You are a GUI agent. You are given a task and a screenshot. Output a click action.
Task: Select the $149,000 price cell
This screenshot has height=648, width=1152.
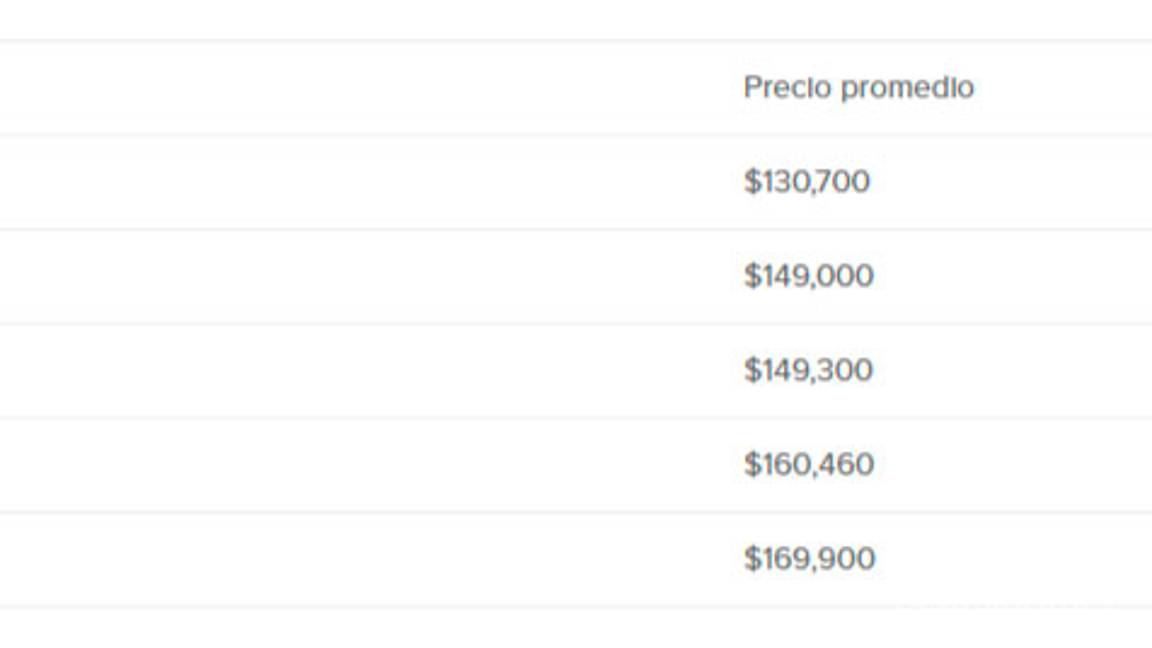(x=808, y=276)
